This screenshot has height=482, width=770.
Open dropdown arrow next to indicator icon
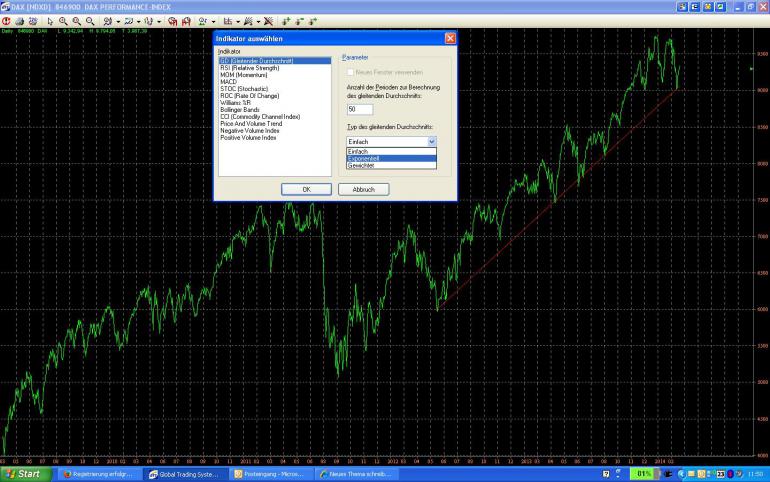tap(118, 22)
